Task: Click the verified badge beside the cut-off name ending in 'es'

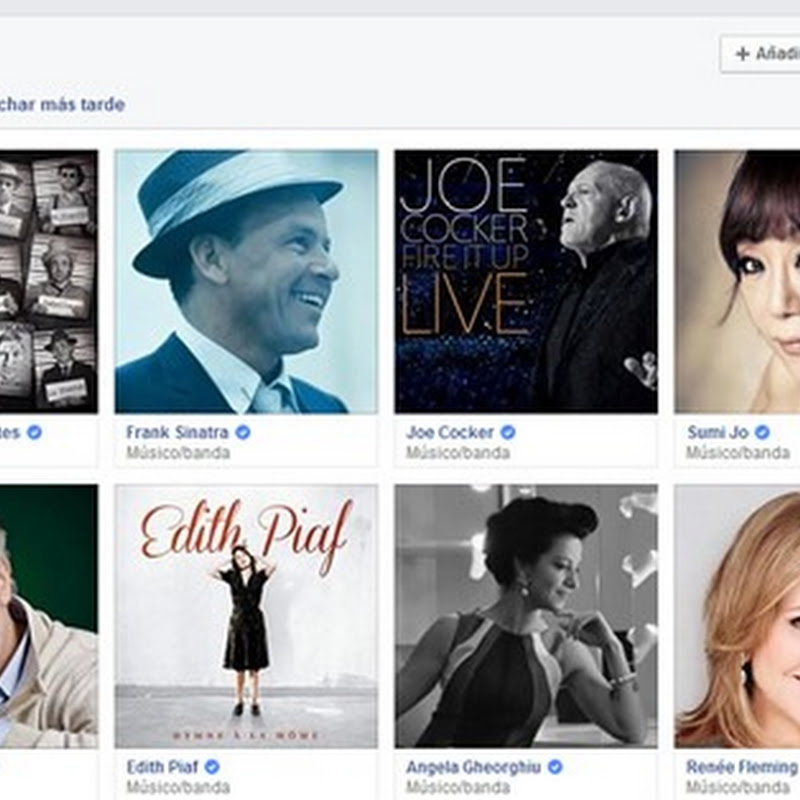Action: 34,432
